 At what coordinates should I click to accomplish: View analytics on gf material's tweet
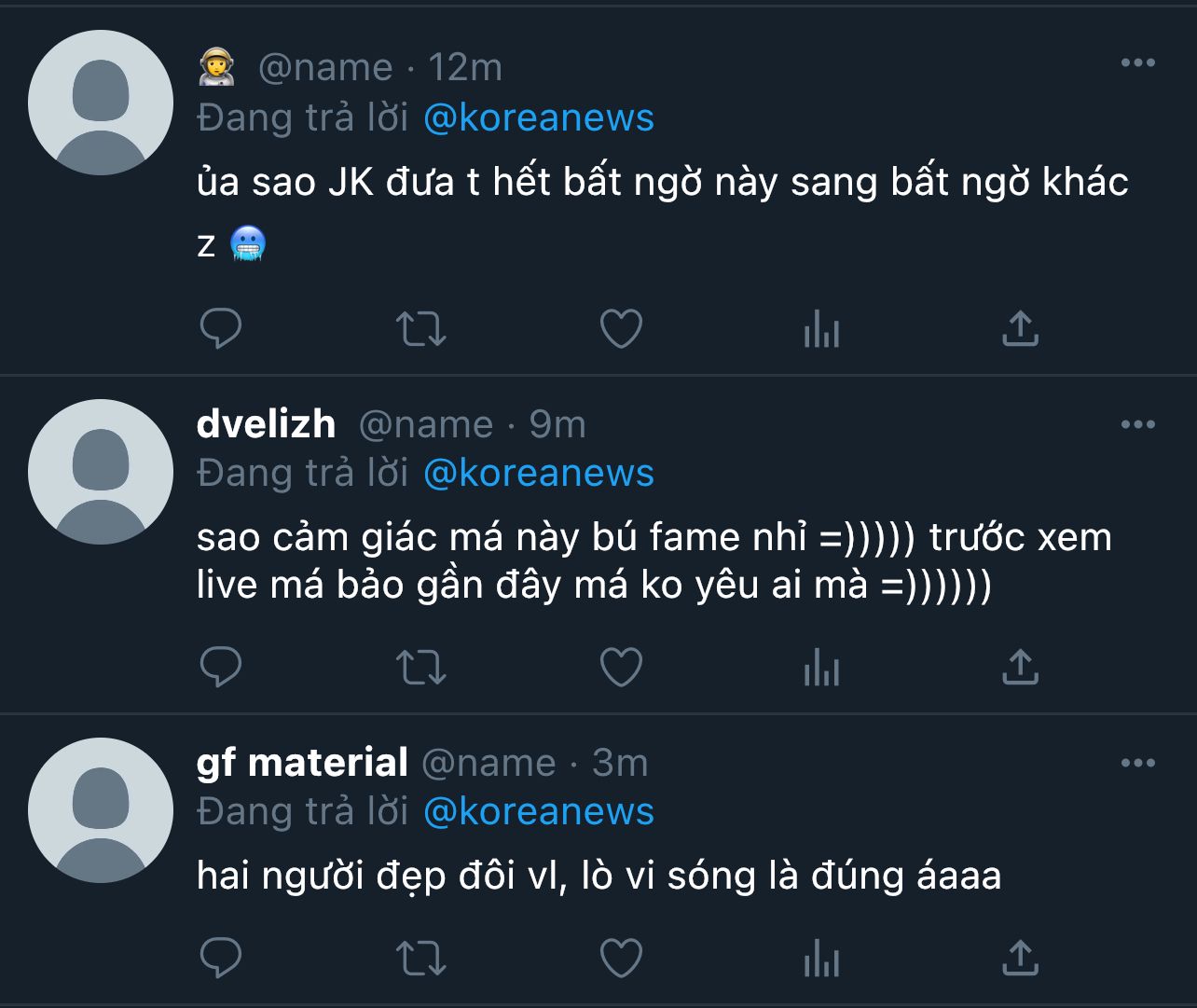(821, 959)
